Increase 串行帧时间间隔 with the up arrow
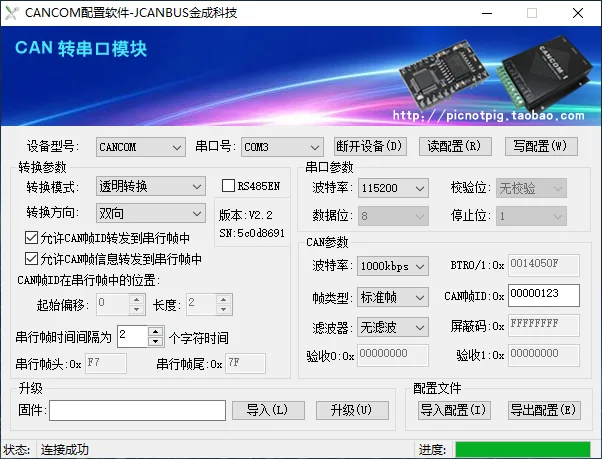Screen dimensions: 602x459 155,332
